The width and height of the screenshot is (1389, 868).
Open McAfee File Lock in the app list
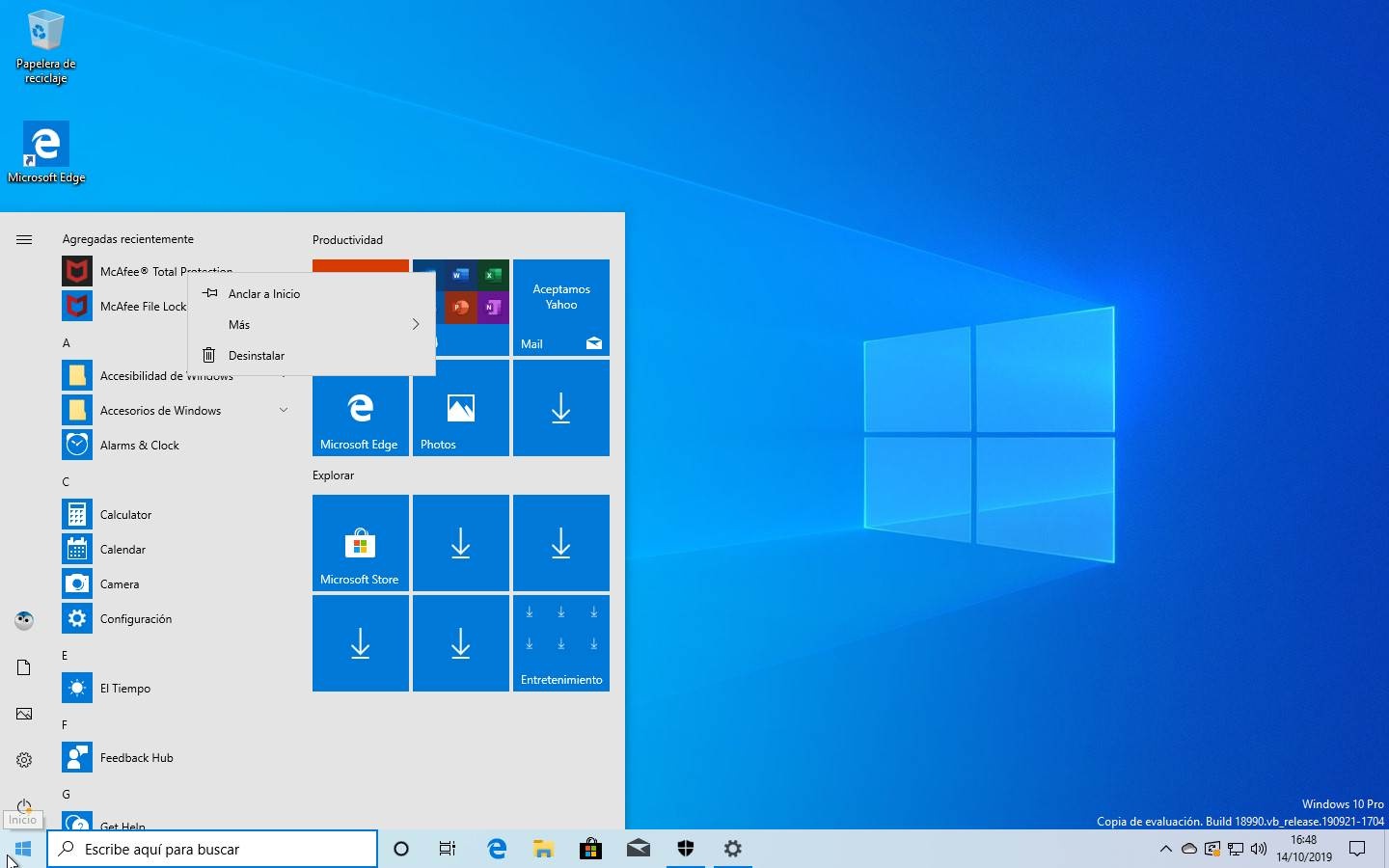click(x=123, y=306)
